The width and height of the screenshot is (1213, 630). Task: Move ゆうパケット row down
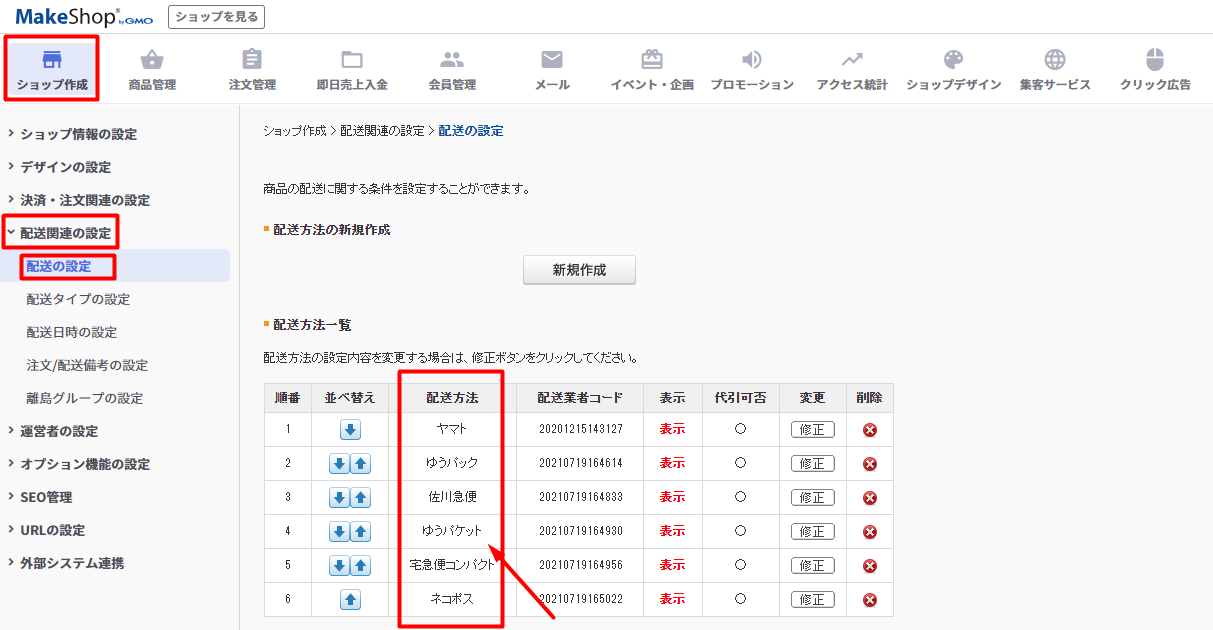[x=339, y=531]
